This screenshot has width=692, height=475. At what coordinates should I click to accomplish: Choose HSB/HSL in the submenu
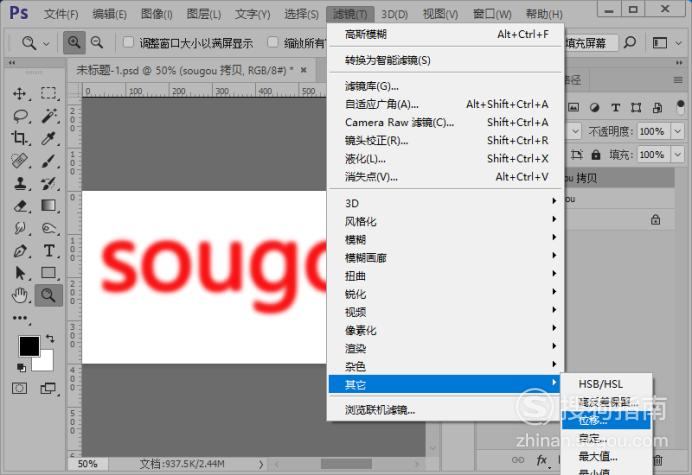point(606,384)
